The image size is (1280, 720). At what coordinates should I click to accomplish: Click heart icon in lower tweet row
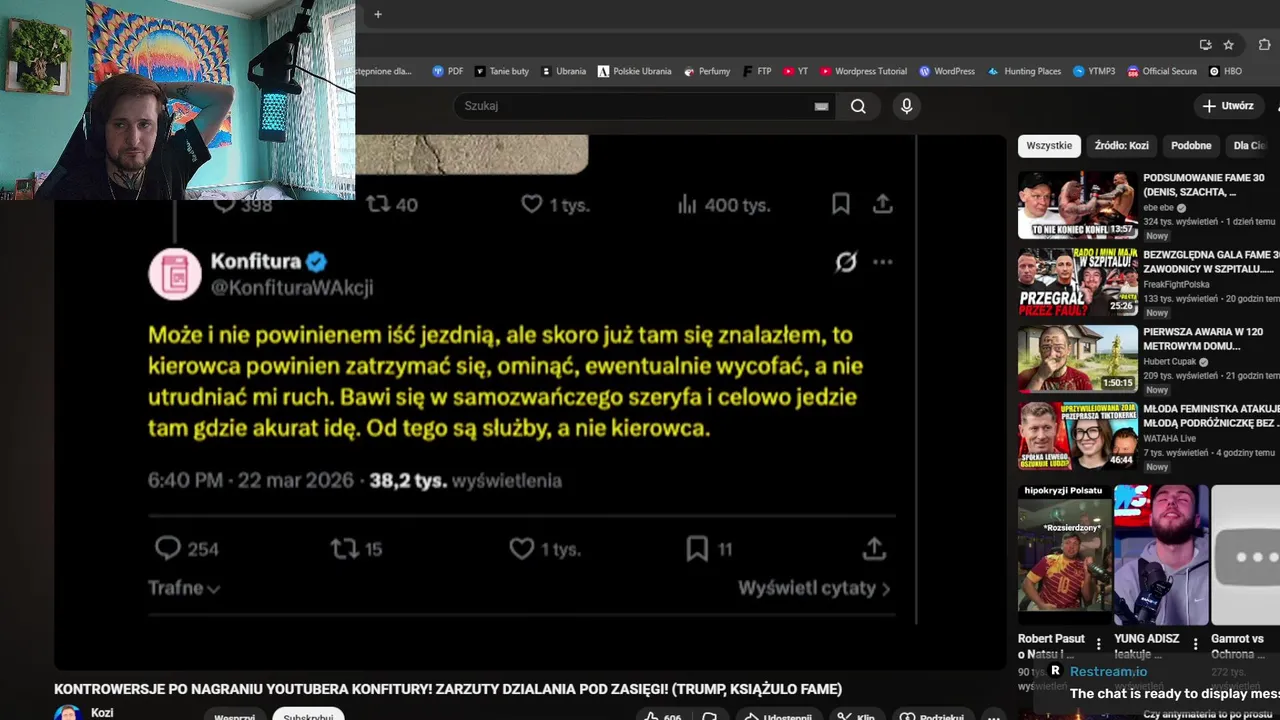521,548
